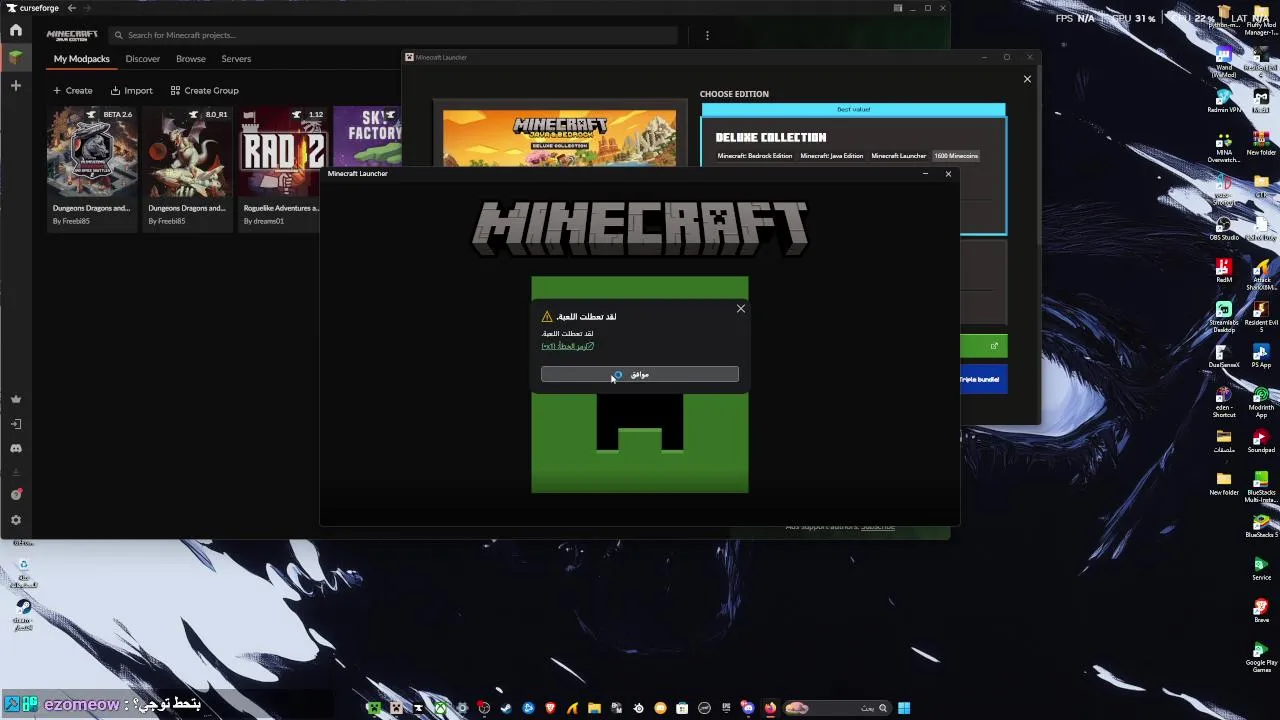Select the RedM desktop shortcut
The height and width of the screenshot is (720, 1280).
1224,271
